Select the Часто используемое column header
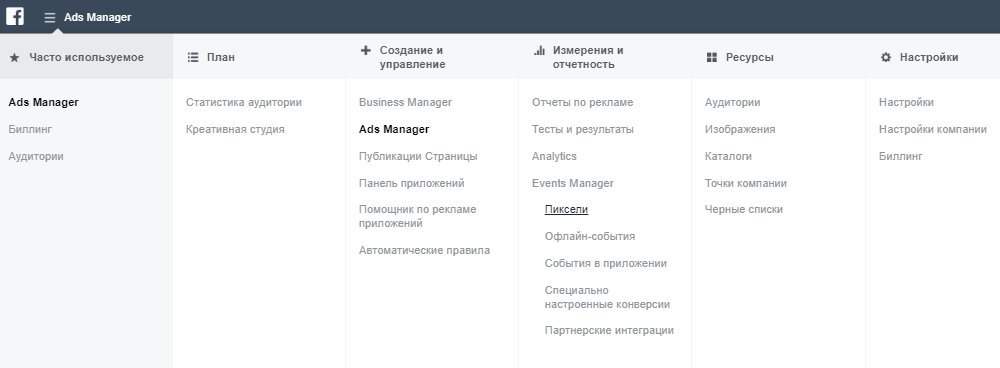 (x=86, y=57)
